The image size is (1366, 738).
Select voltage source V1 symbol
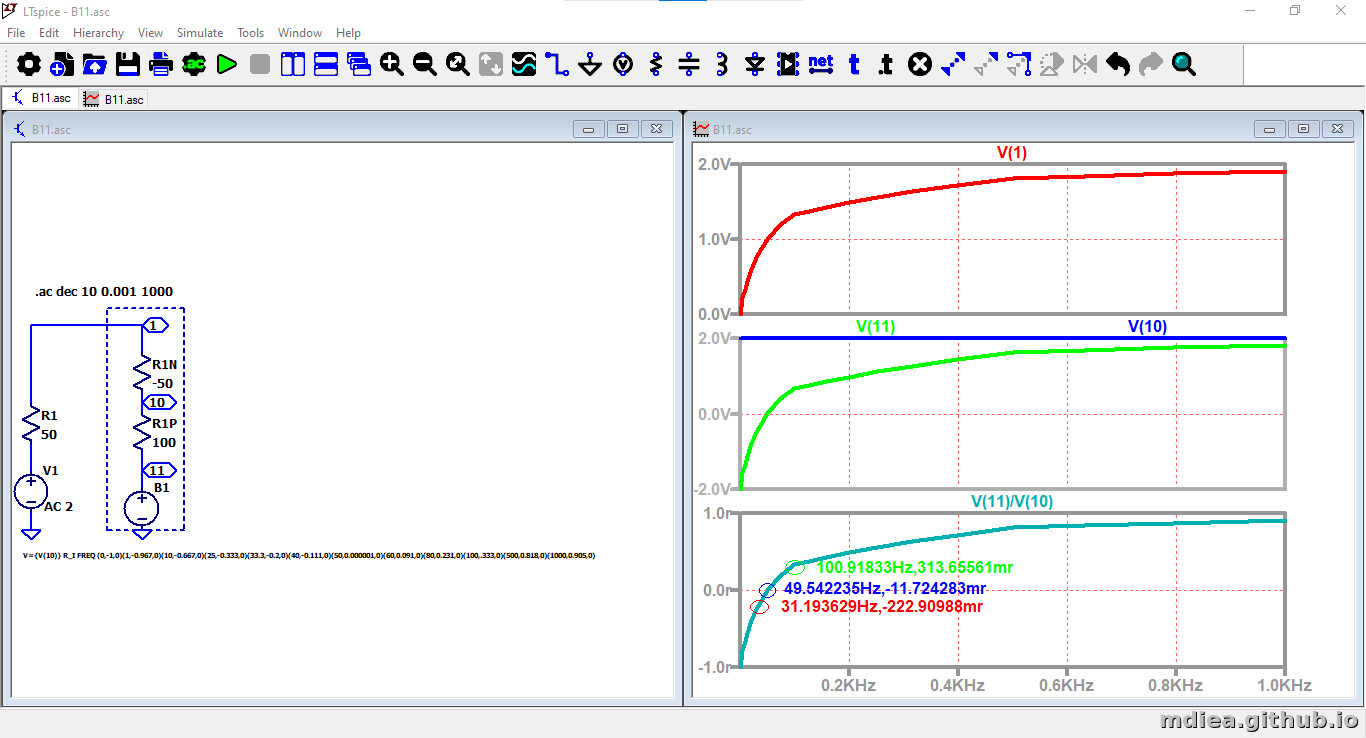31,491
